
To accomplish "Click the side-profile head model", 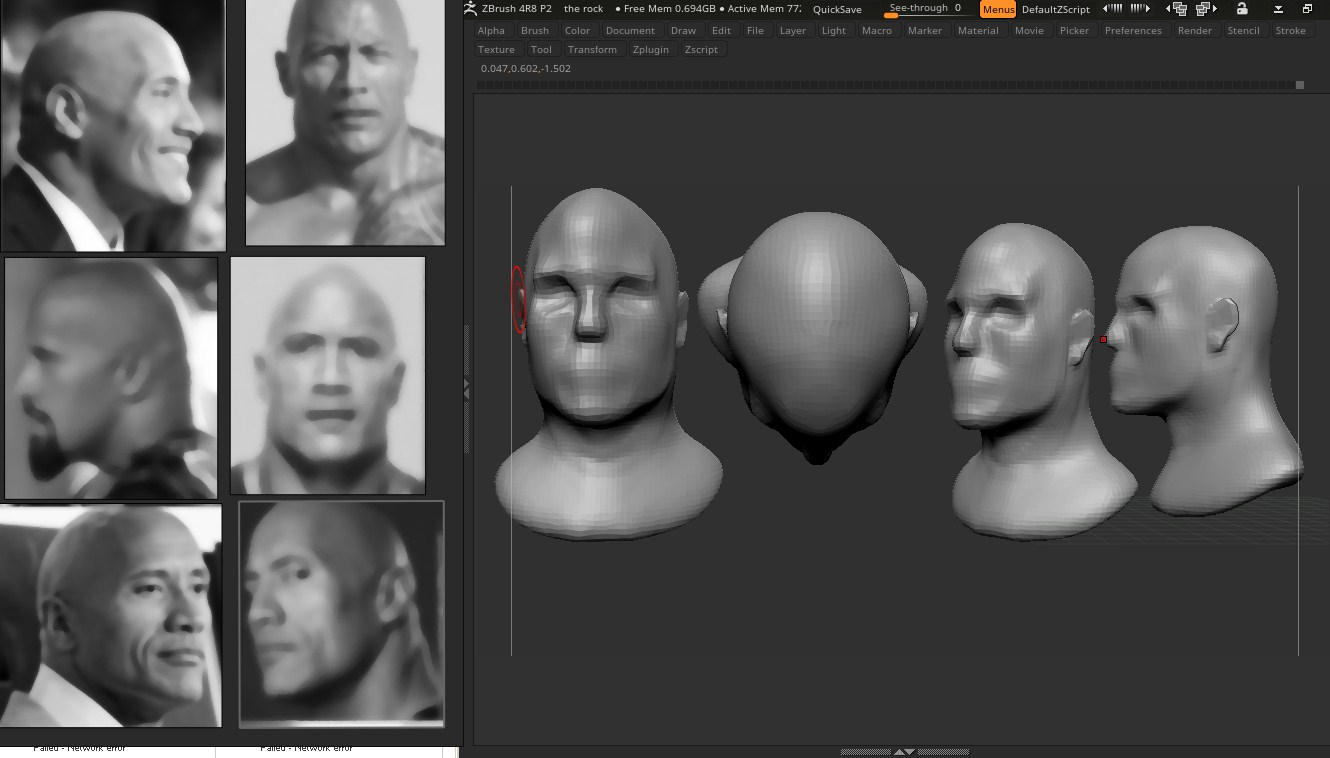I will pos(1205,370).
